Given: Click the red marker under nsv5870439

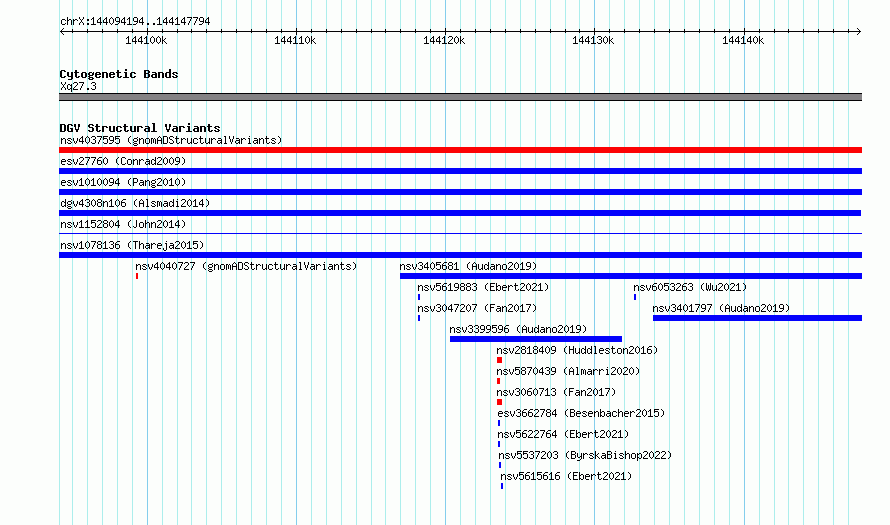Looking at the screenshot, I should pyautogui.click(x=498, y=381).
